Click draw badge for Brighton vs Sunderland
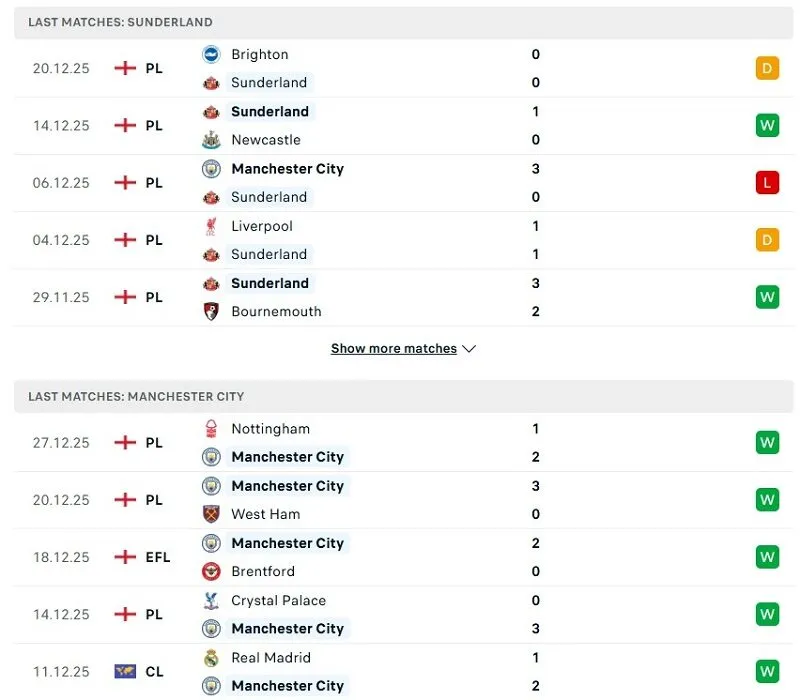The width and height of the screenshot is (800, 700). (767, 69)
